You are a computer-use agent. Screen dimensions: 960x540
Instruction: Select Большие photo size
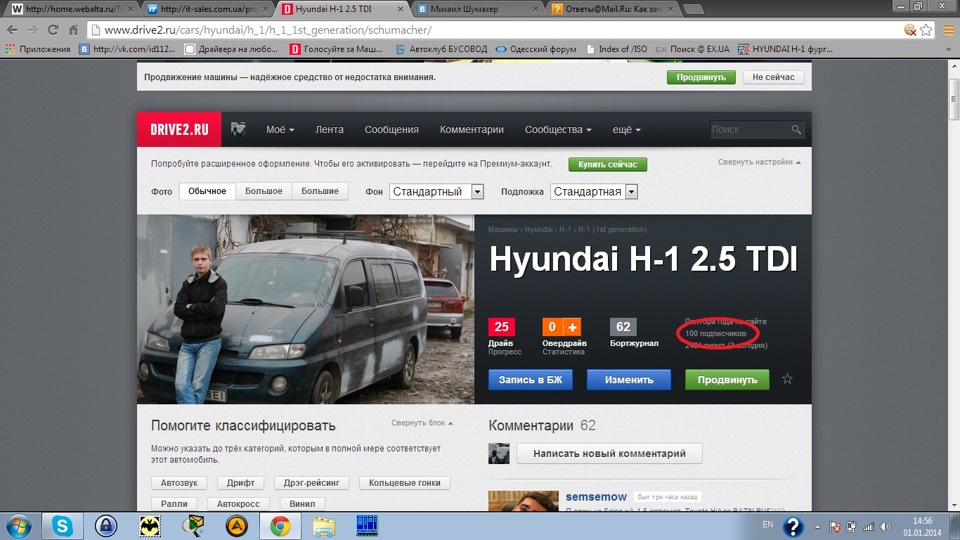(320, 191)
